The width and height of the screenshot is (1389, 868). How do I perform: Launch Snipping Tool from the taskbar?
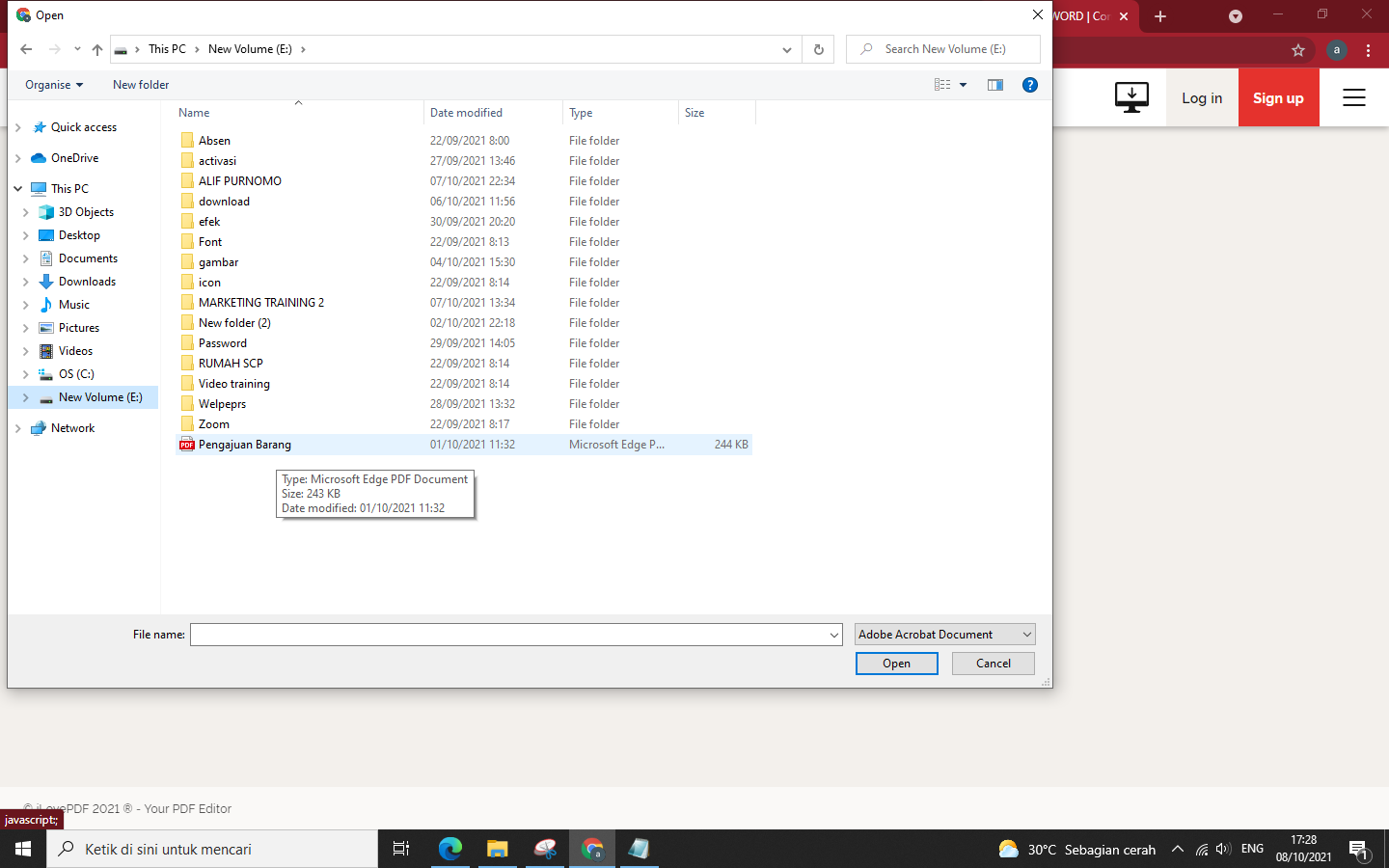[x=545, y=849]
